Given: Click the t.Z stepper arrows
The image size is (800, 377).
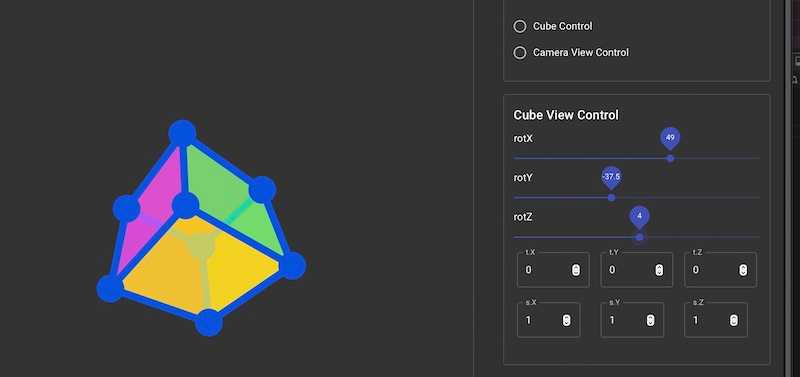Looking at the screenshot, I should [743, 270].
